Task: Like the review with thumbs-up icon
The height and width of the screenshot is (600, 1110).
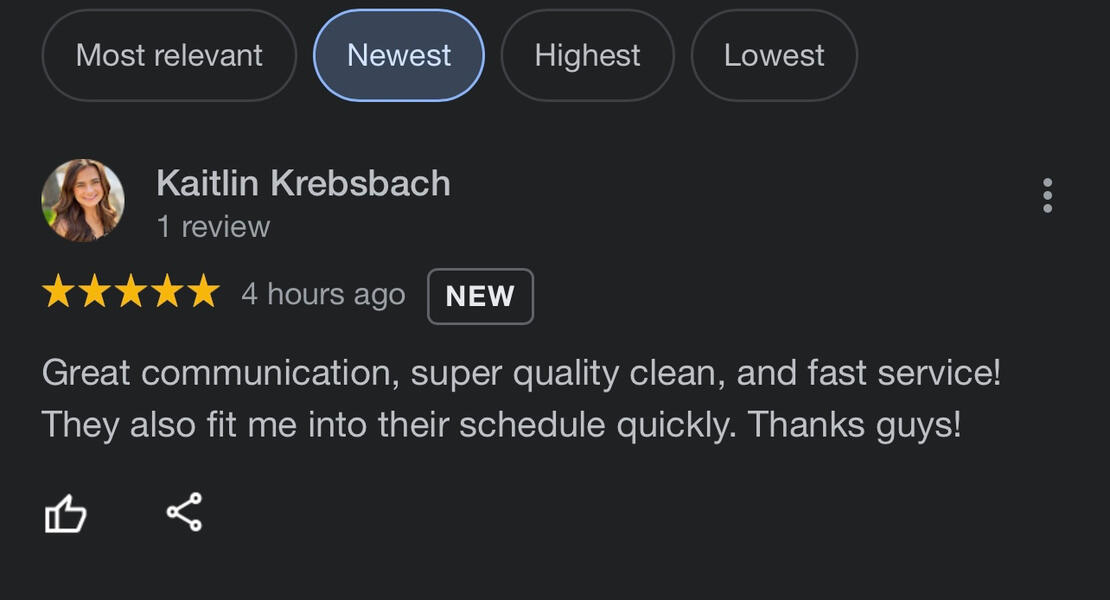Action: point(66,515)
